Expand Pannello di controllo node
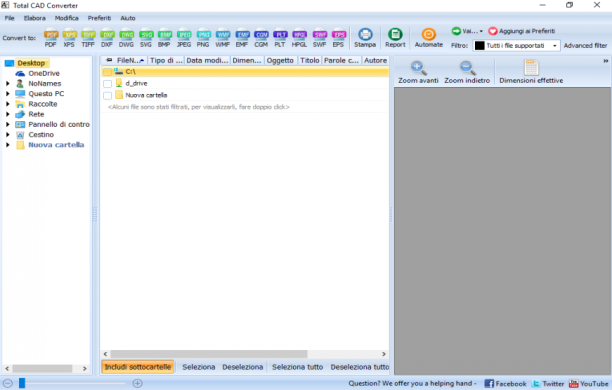Viewport: 612px width, 390px height. pyautogui.click(x=7, y=124)
